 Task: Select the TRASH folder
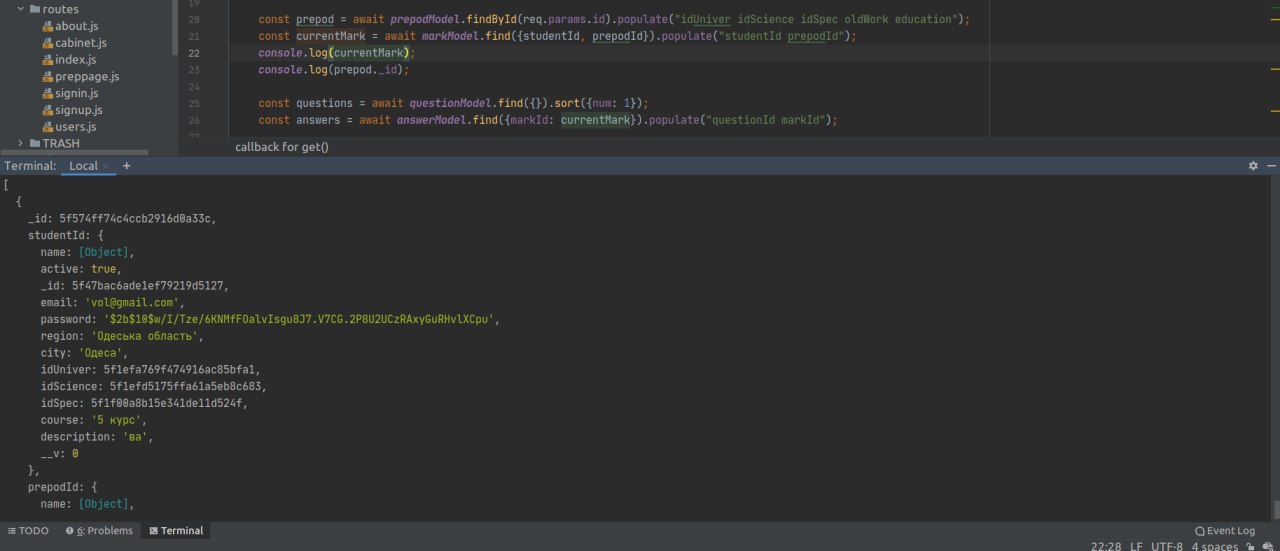click(61, 144)
